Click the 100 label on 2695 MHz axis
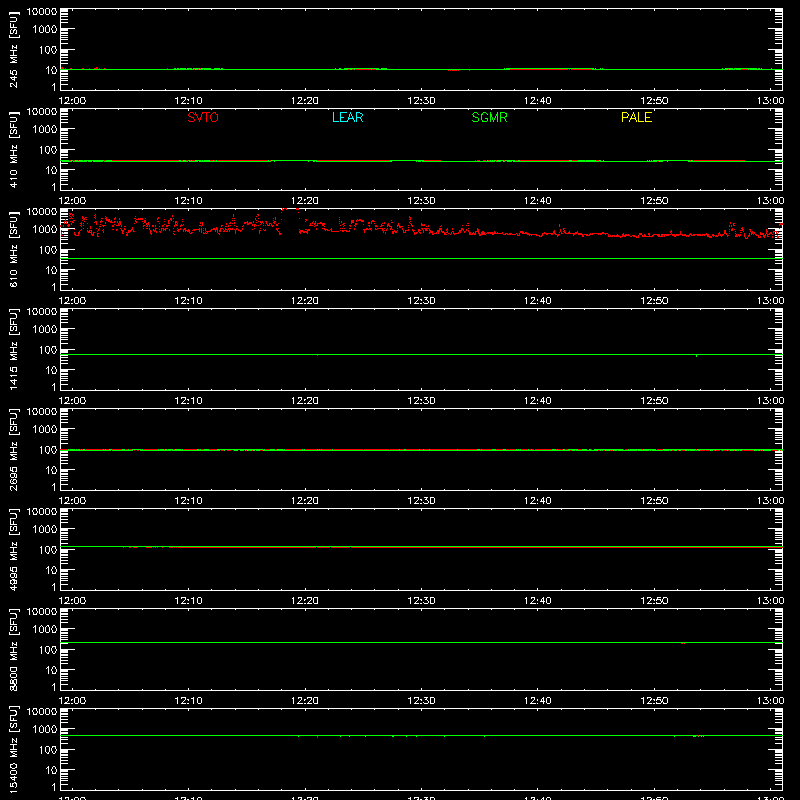The height and width of the screenshot is (800, 800). (x=48, y=450)
